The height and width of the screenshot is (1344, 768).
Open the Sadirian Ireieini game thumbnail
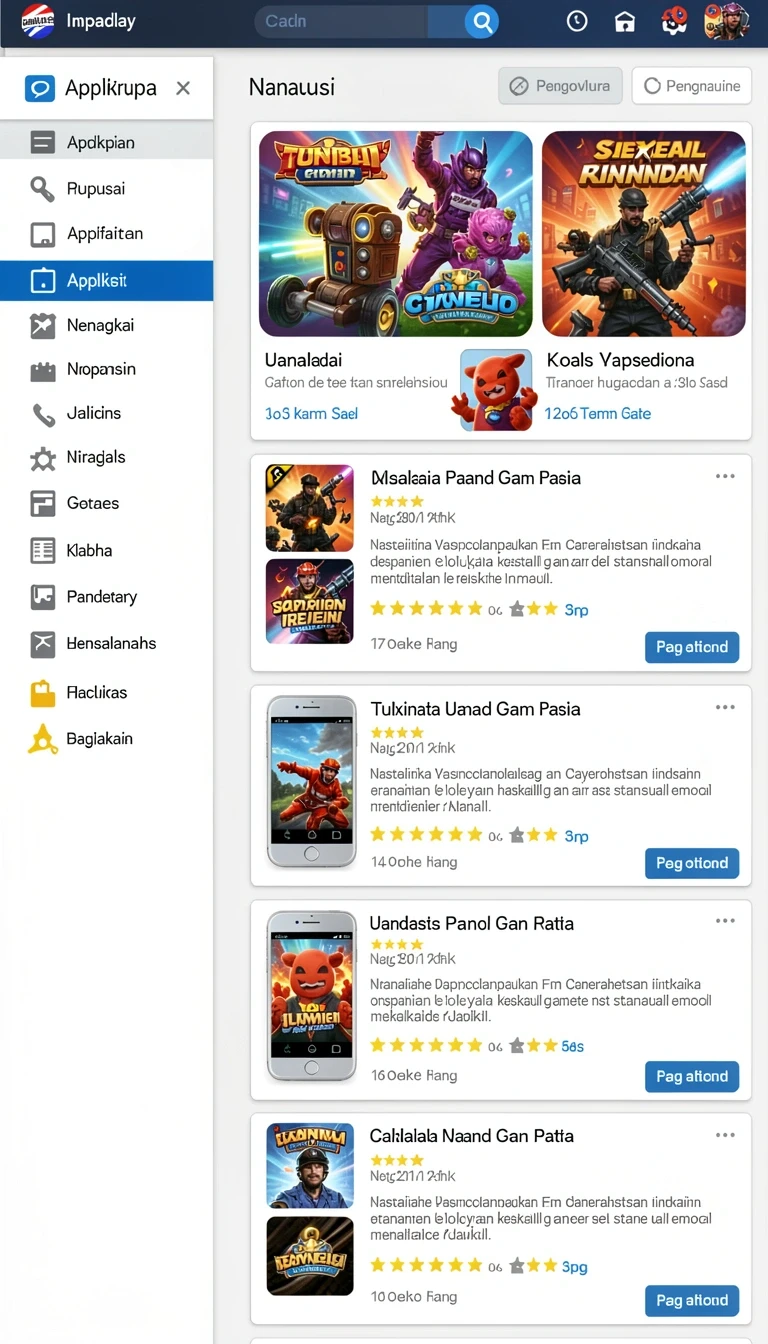click(310, 602)
